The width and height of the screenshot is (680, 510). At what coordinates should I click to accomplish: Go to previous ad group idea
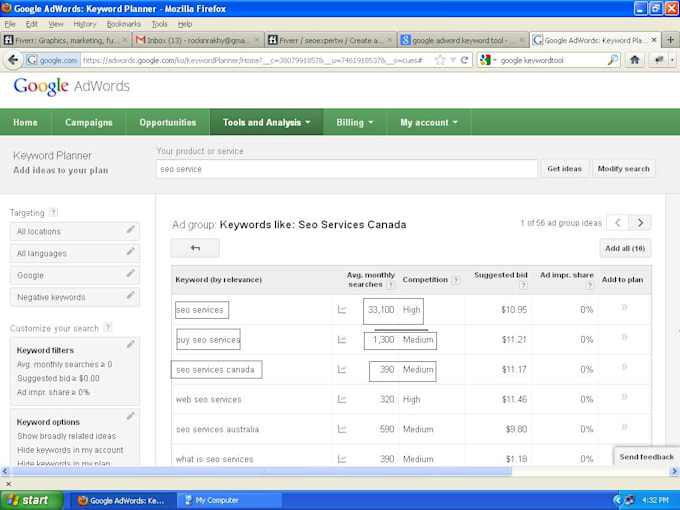pos(618,222)
